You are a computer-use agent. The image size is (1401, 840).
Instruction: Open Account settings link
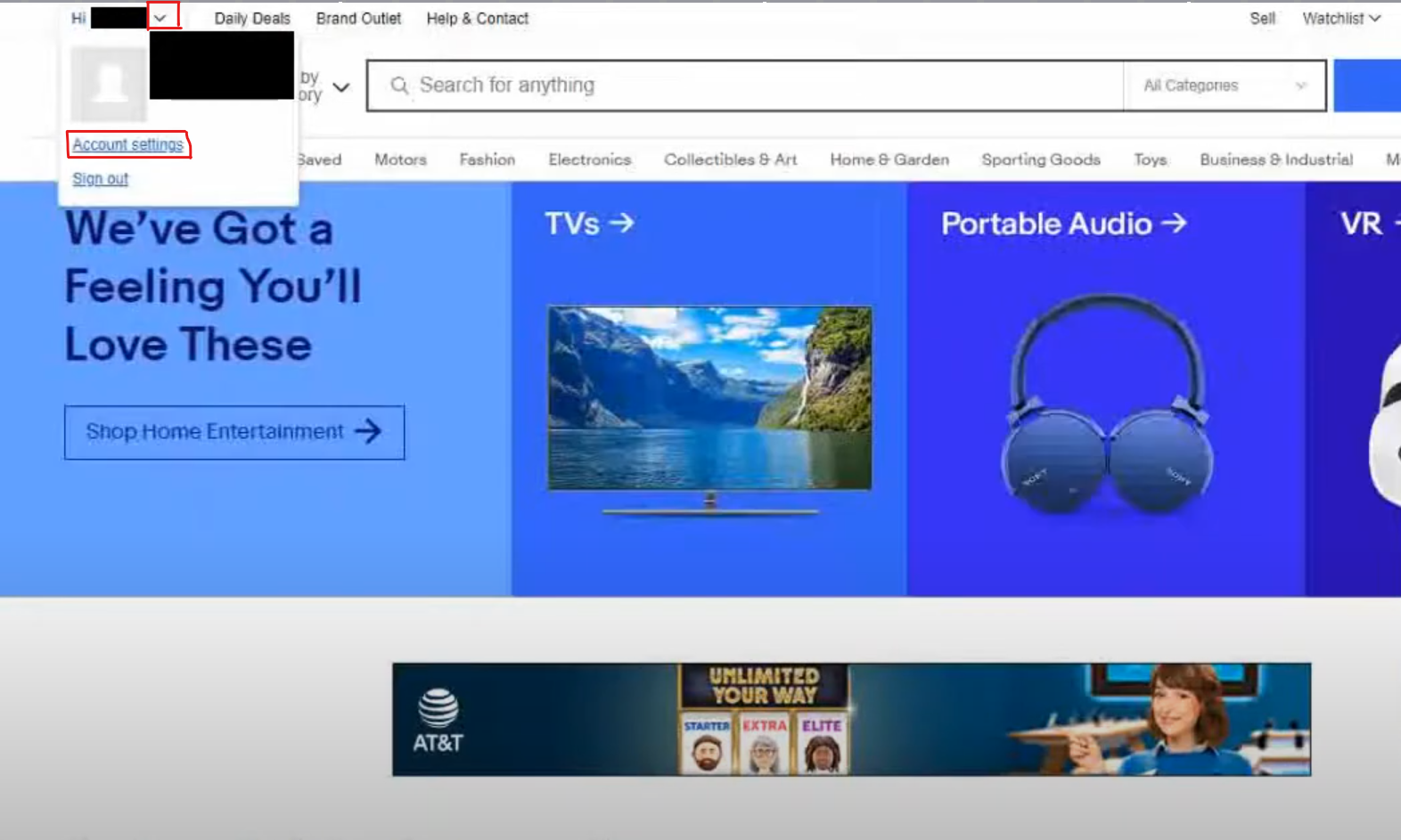(128, 144)
